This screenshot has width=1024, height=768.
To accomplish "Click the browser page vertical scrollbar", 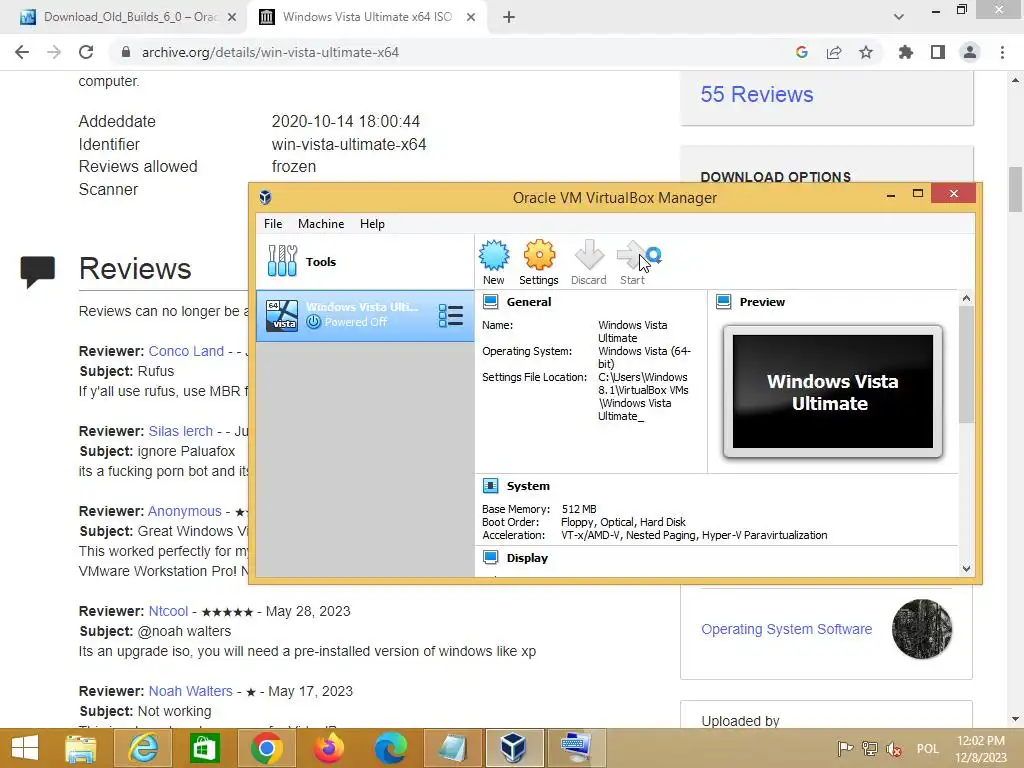I will point(1015,189).
